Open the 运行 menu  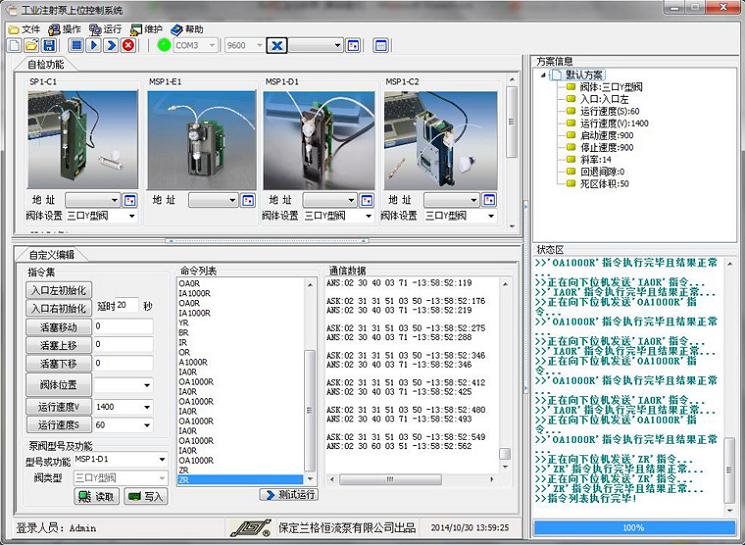click(105, 29)
